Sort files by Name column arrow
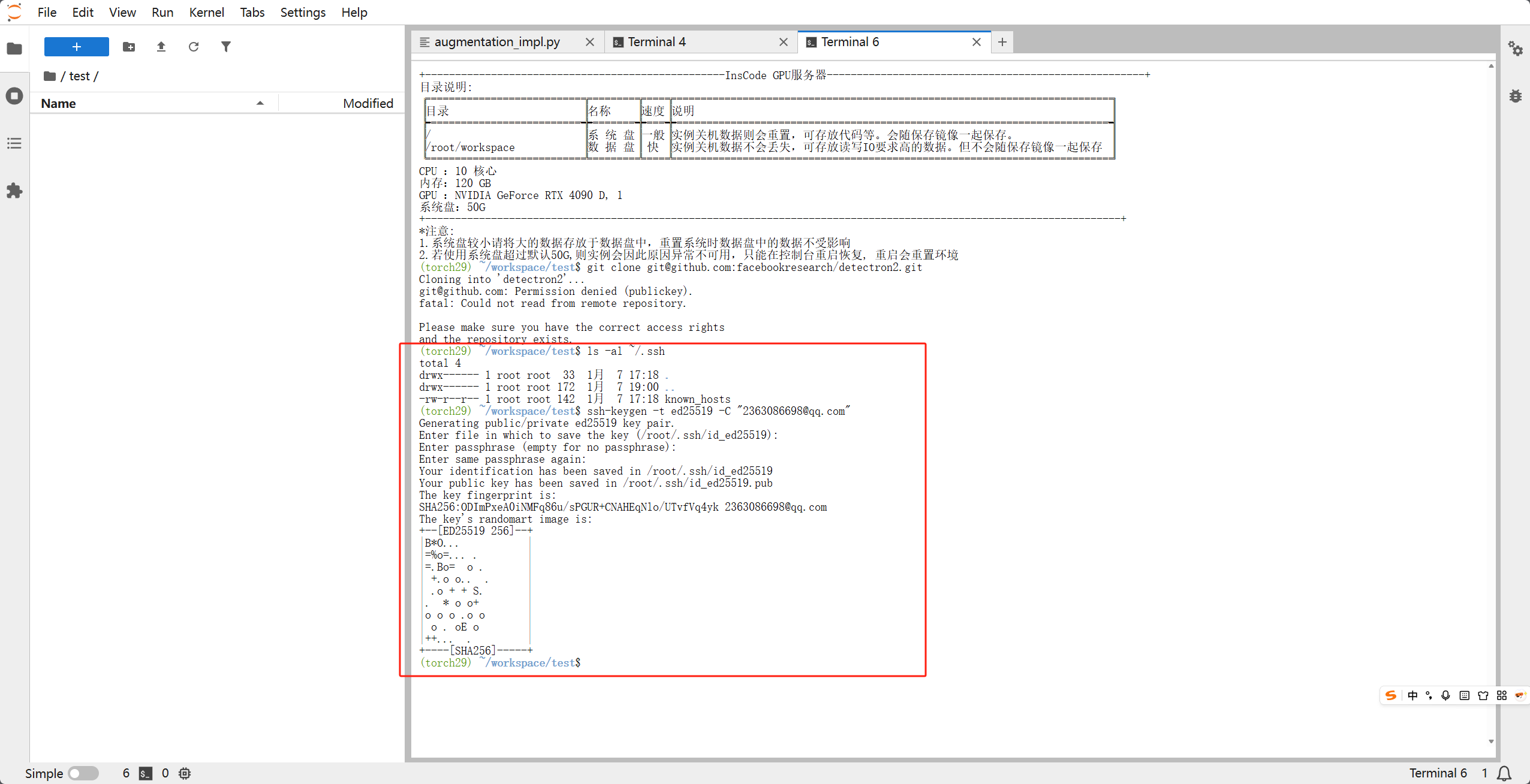 point(260,103)
